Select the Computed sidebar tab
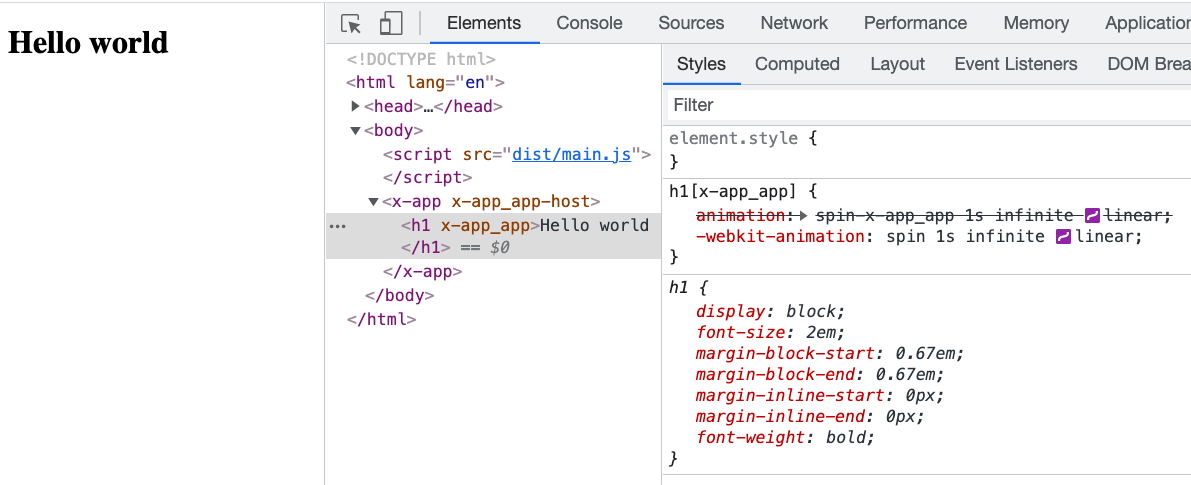Screen dimensions: 1191x485 797,64
